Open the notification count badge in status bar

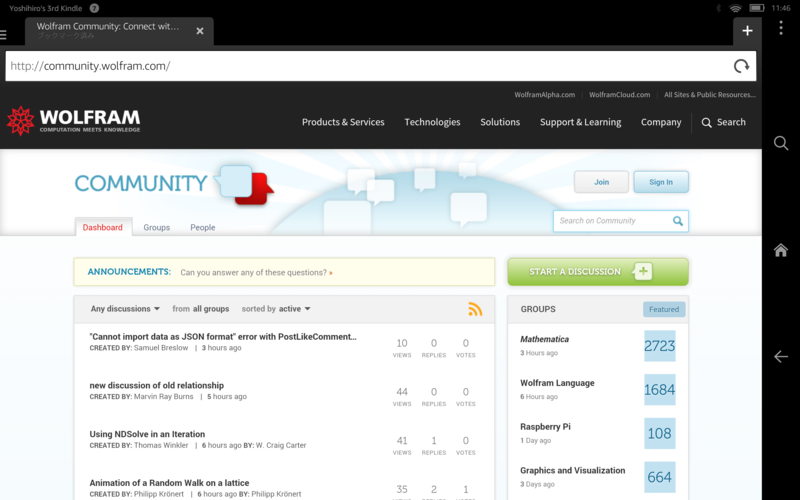point(94,8)
